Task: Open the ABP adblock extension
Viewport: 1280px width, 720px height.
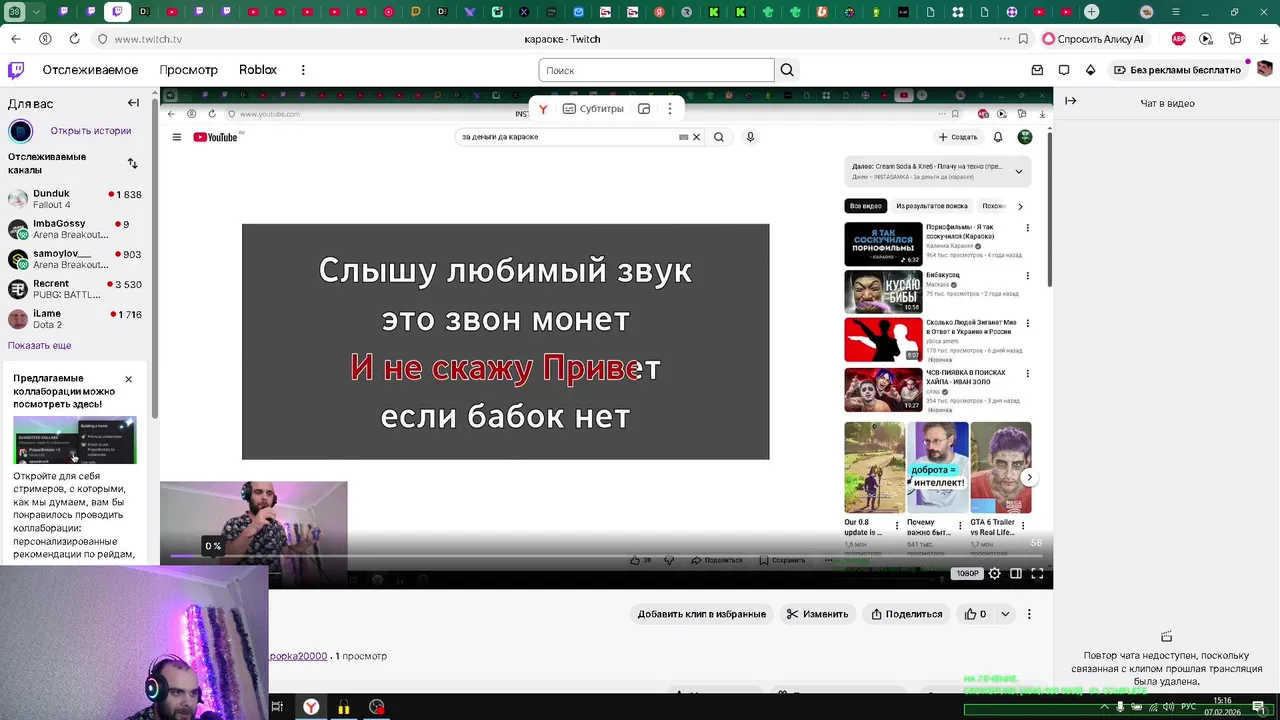Action: (1179, 39)
